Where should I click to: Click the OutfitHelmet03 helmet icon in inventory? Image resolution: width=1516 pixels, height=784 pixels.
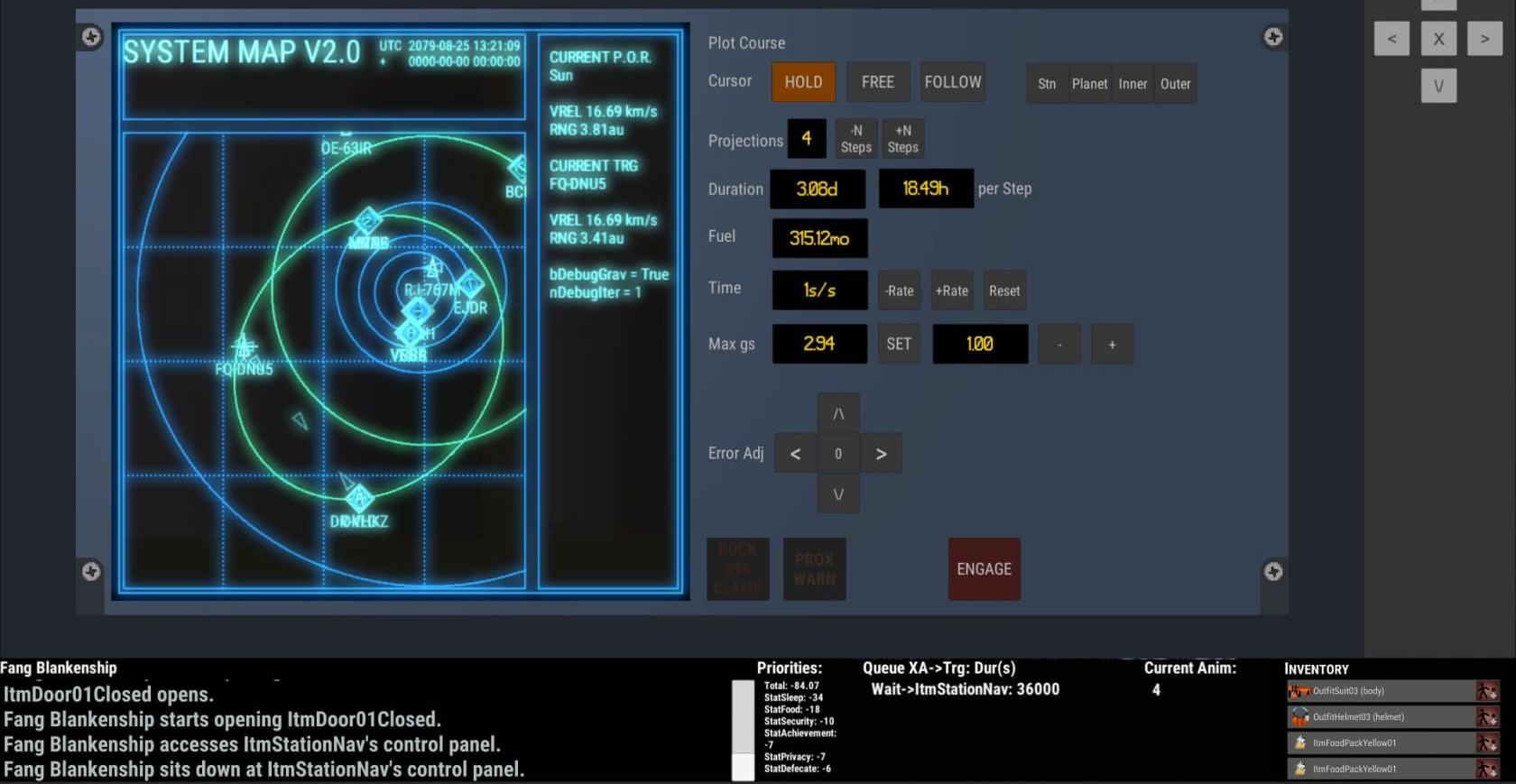tap(1299, 717)
